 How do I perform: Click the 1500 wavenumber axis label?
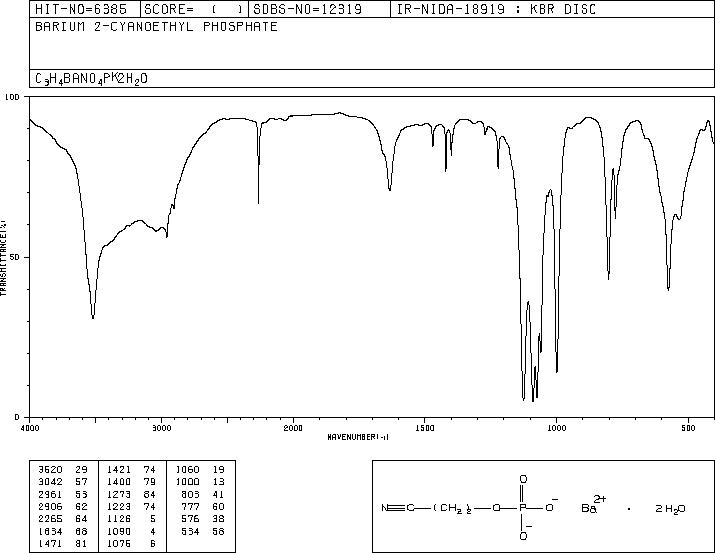click(x=425, y=428)
